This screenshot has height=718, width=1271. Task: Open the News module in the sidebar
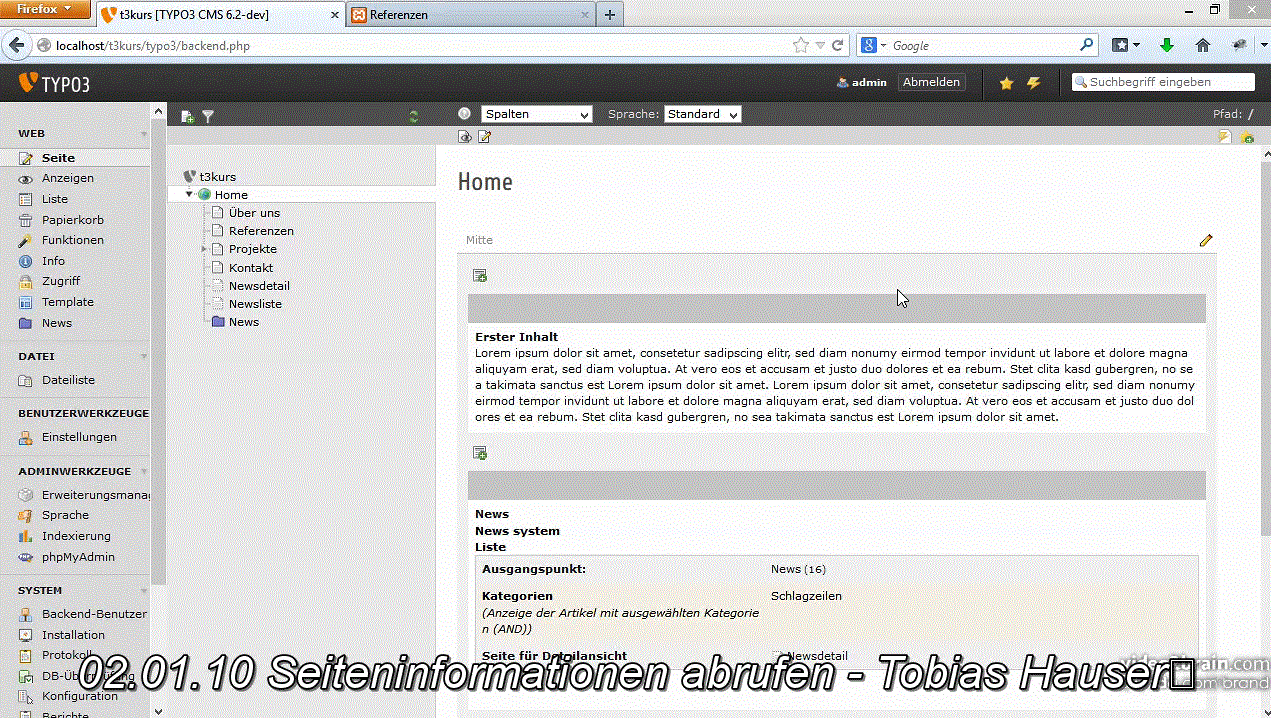[x=57, y=323]
